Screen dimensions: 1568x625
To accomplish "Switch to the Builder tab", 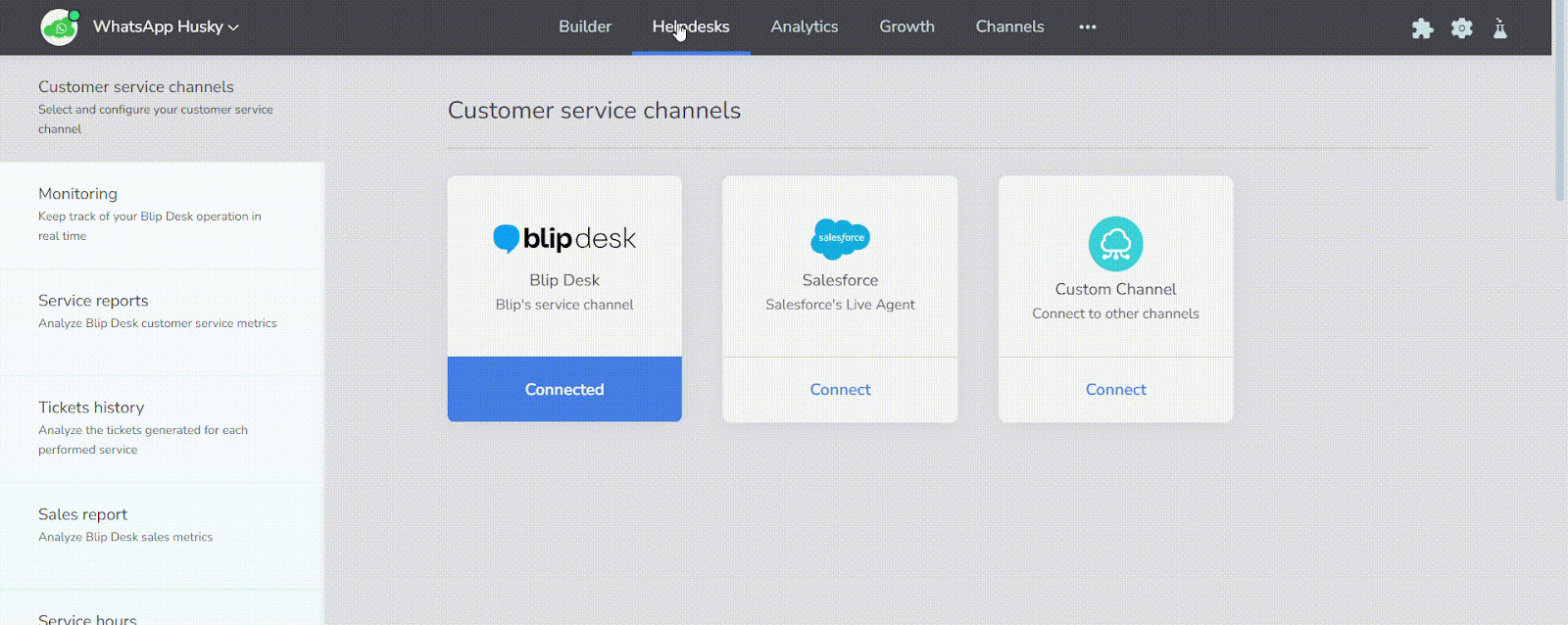I will click(x=585, y=27).
